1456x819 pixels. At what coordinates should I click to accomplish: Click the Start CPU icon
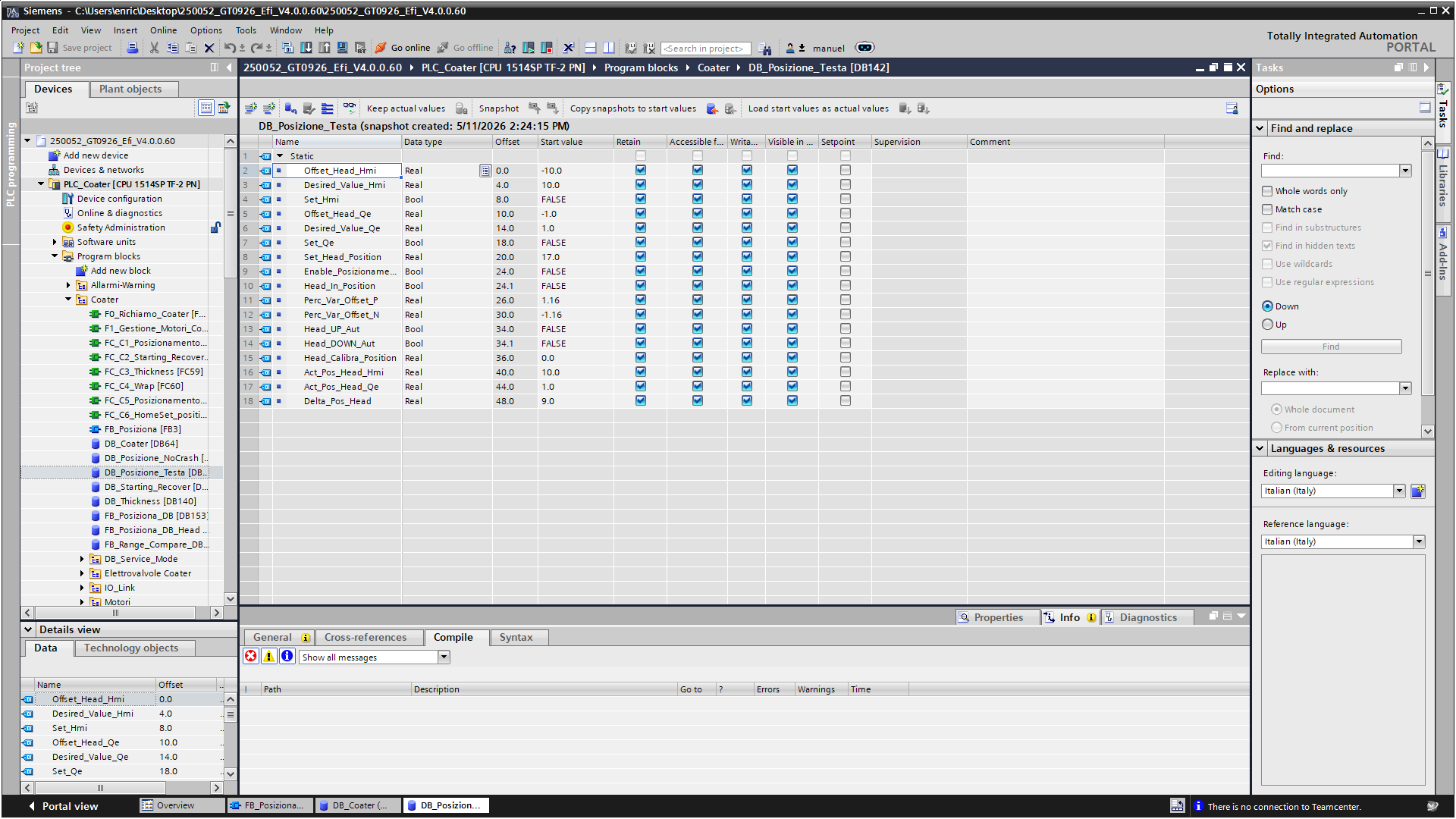(529, 48)
